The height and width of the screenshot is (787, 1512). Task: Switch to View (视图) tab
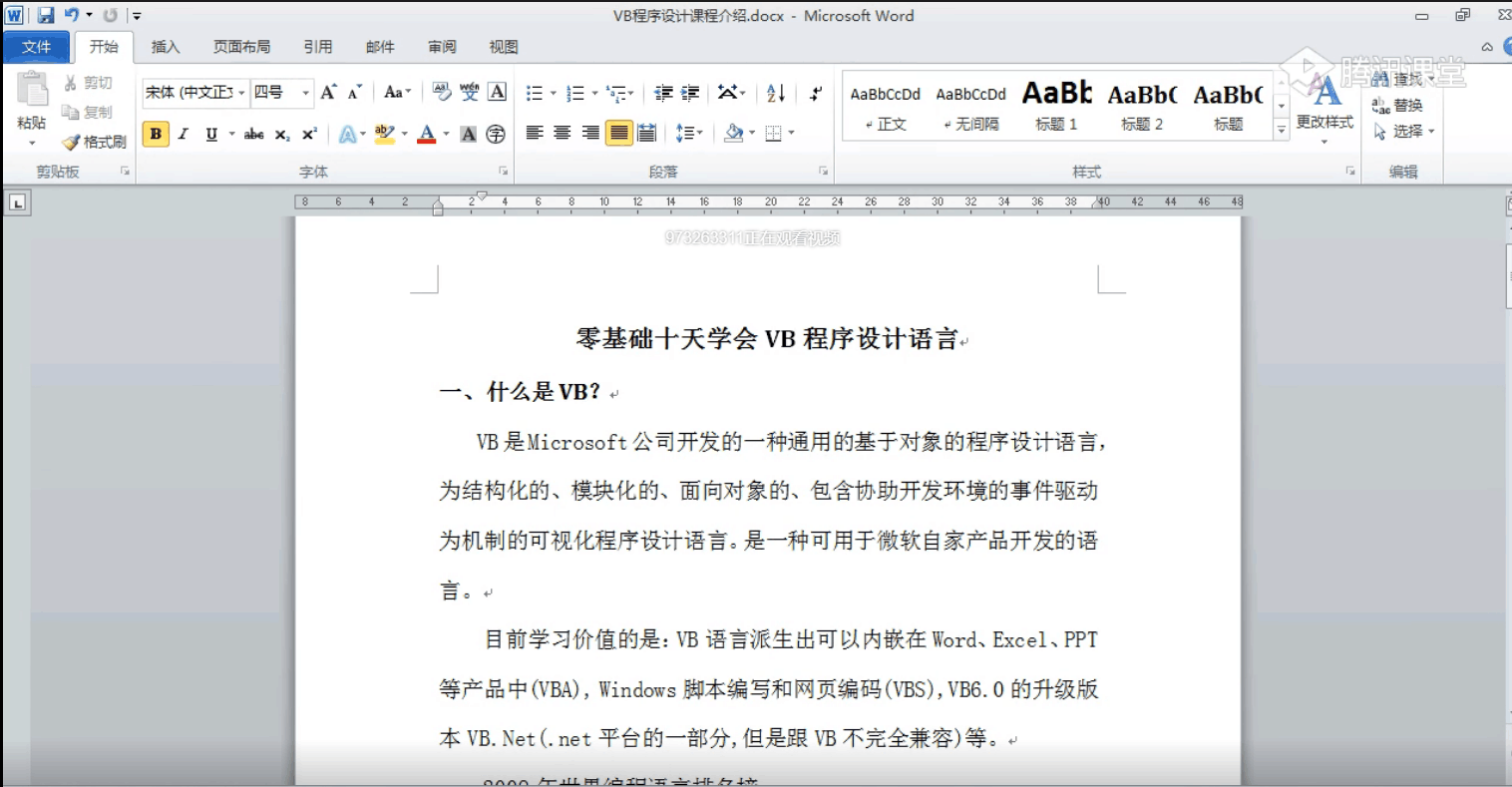pos(504,47)
